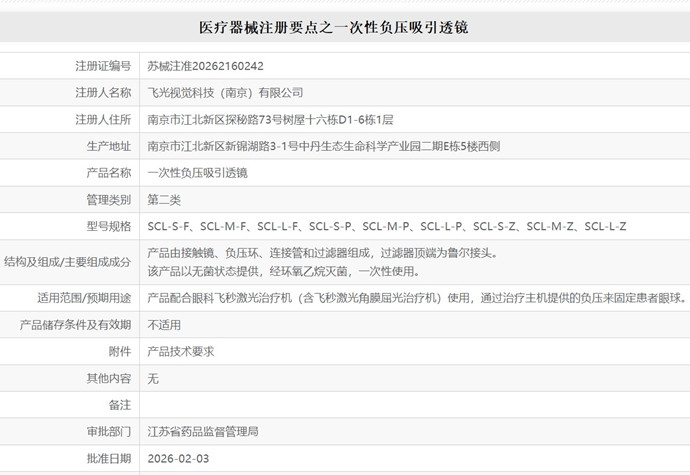This screenshot has height=475, width=690.
Task: Click line 产品由接触镜、负压环、连接管和过滤器组成
Action: point(323,253)
